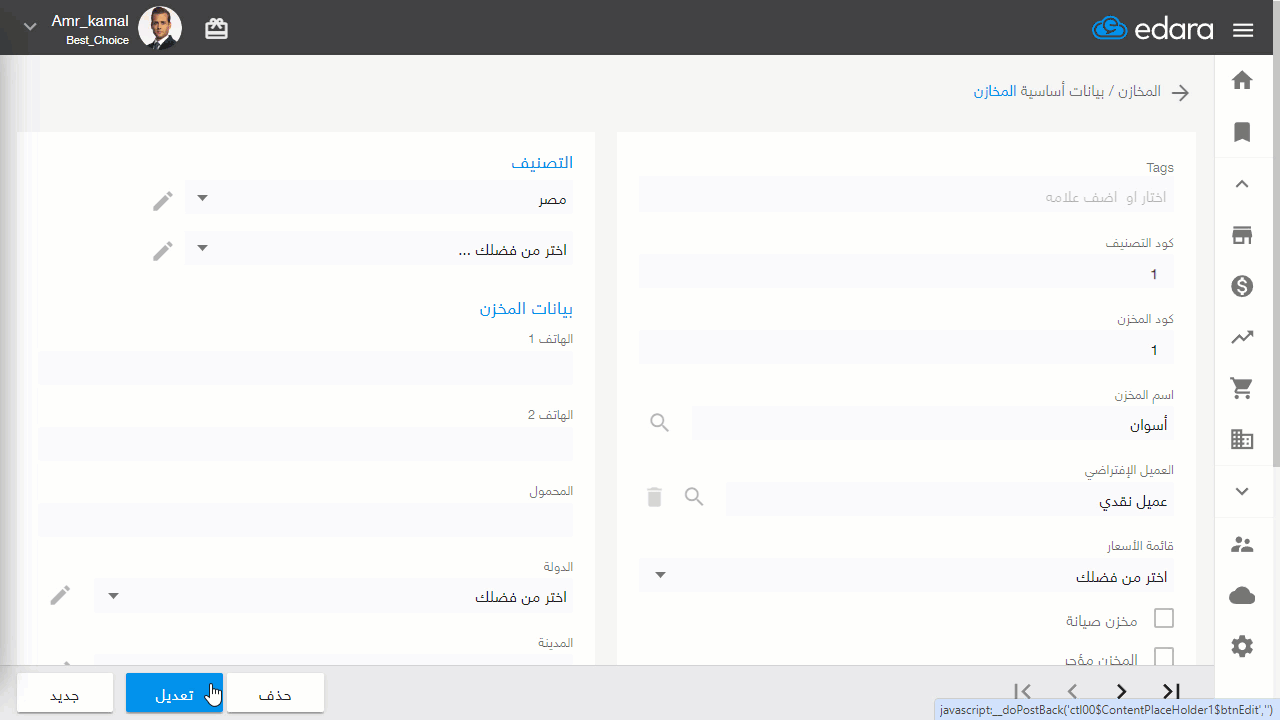Open the settings gear in the sidebar
The image size is (1280, 720).
(1242, 647)
